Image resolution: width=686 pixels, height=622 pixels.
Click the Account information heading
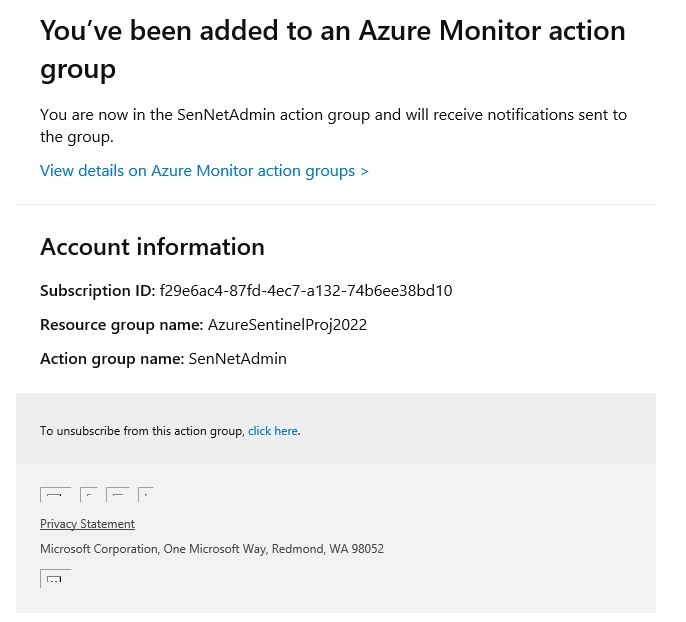point(152,247)
